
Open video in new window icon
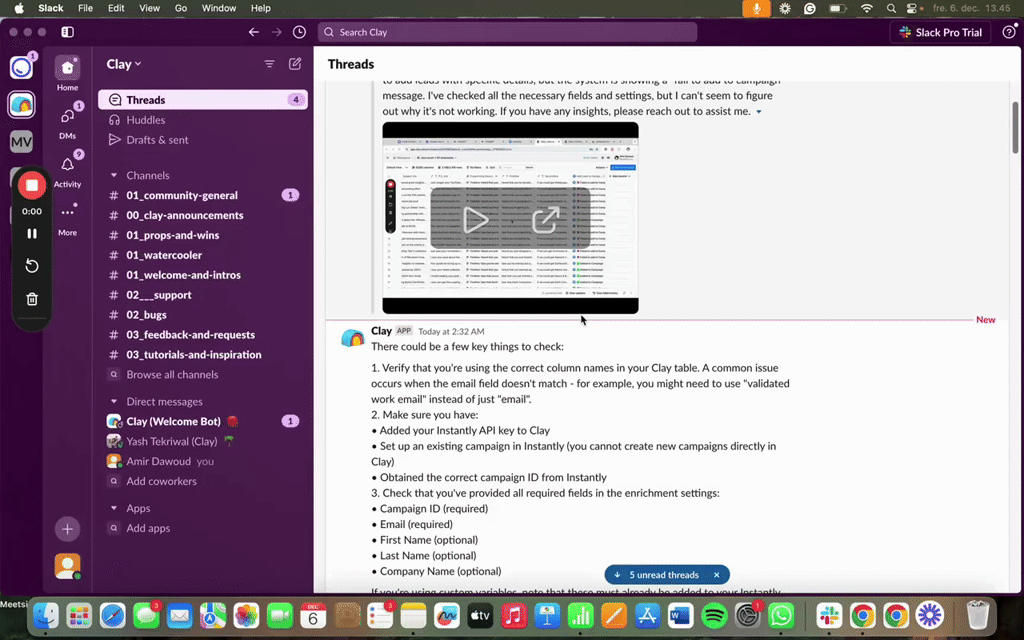pos(545,219)
